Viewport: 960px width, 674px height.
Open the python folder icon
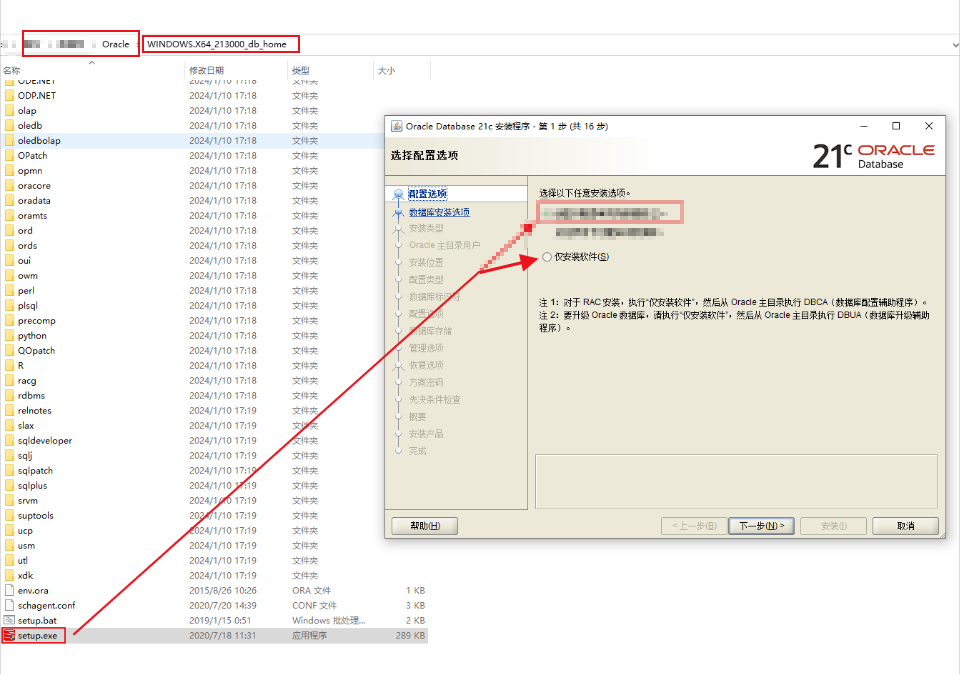[x=9, y=335]
